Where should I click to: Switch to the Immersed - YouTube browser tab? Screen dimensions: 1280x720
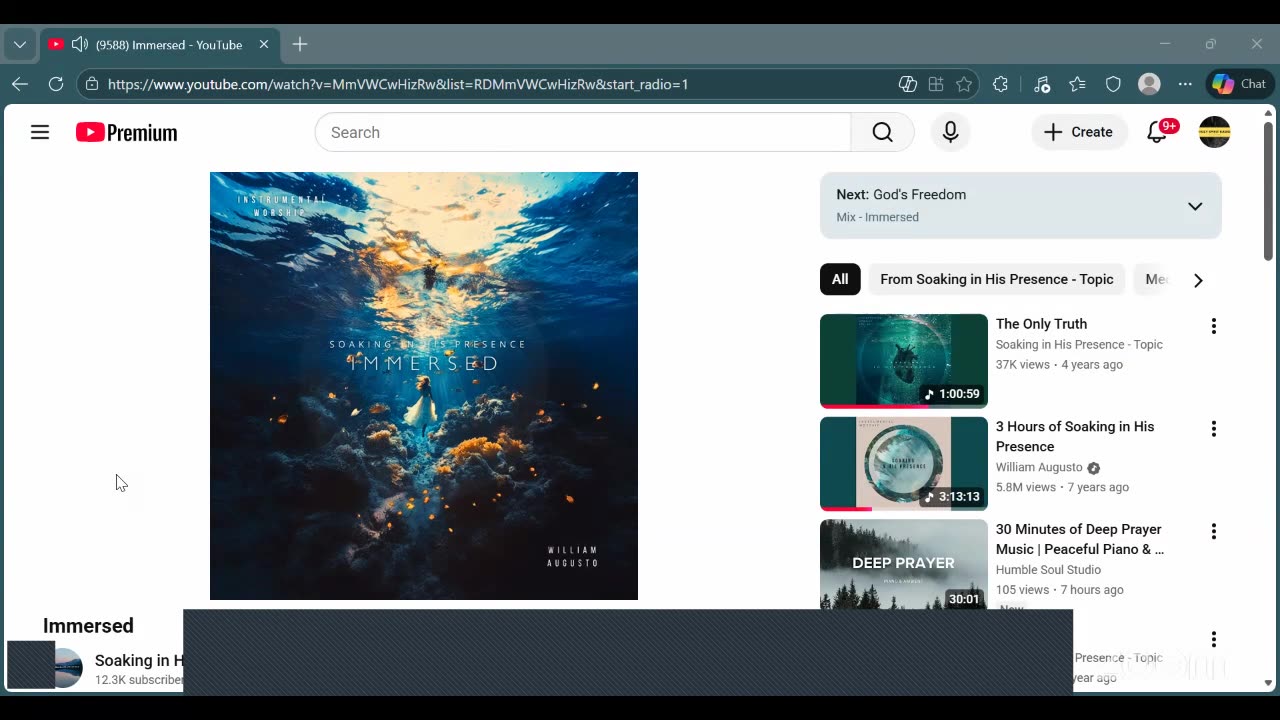(x=158, y=44)
